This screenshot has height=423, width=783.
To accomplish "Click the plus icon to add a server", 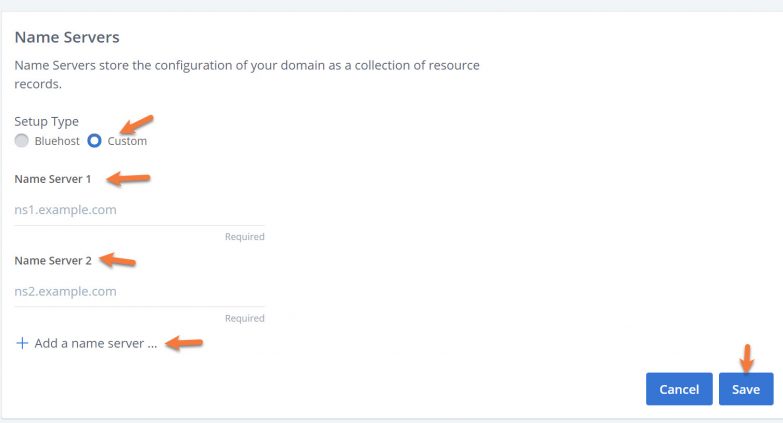I will pyautogui.click(x=22, y=343).
